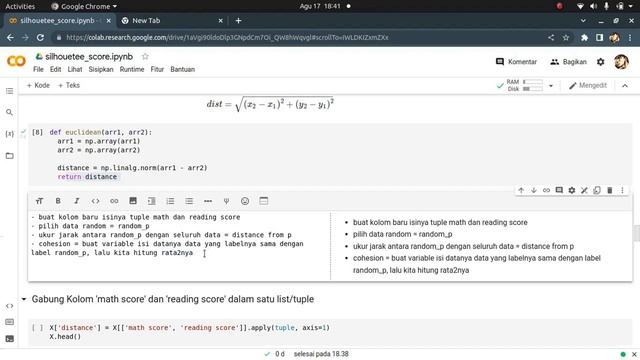The image size is (640, 360).
Task: Open the variables inspector panel
Action: point(9,134)
